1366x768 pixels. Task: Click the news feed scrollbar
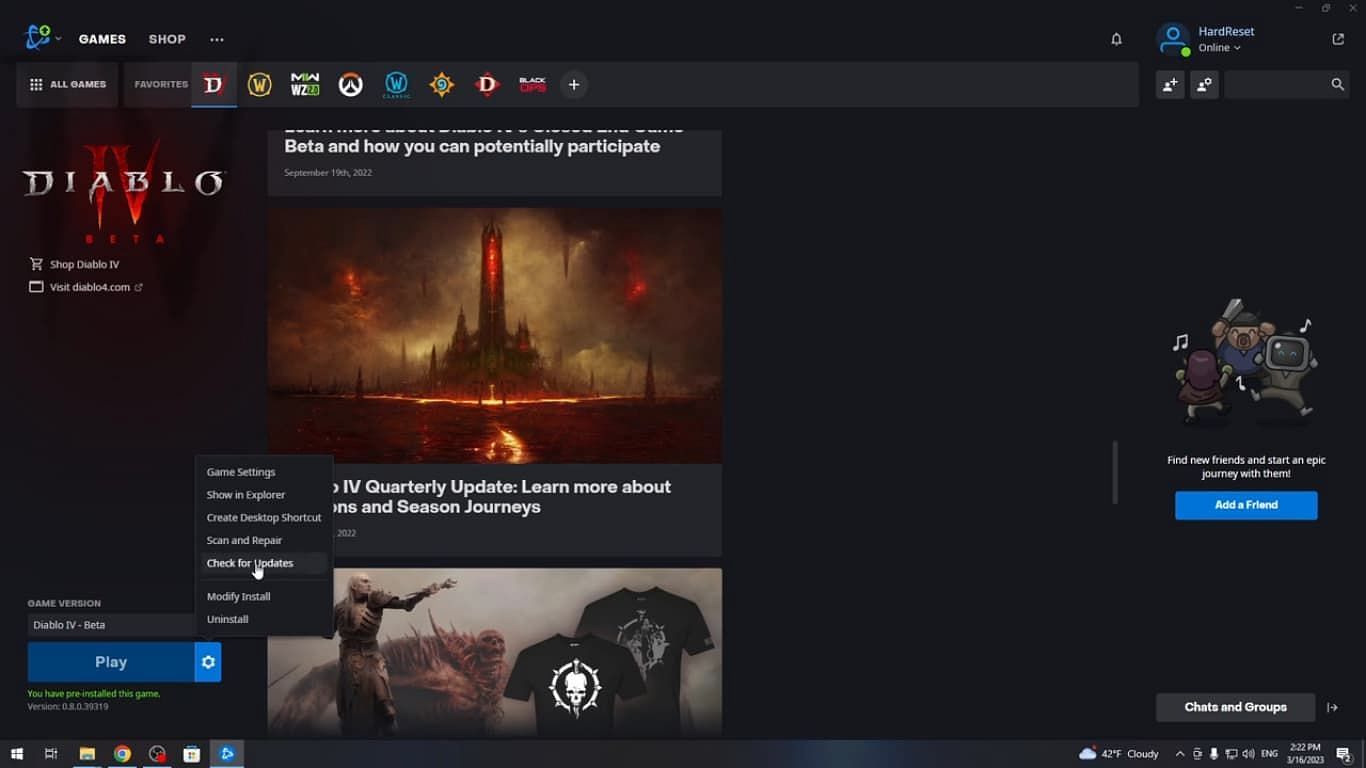(1115, 472)
